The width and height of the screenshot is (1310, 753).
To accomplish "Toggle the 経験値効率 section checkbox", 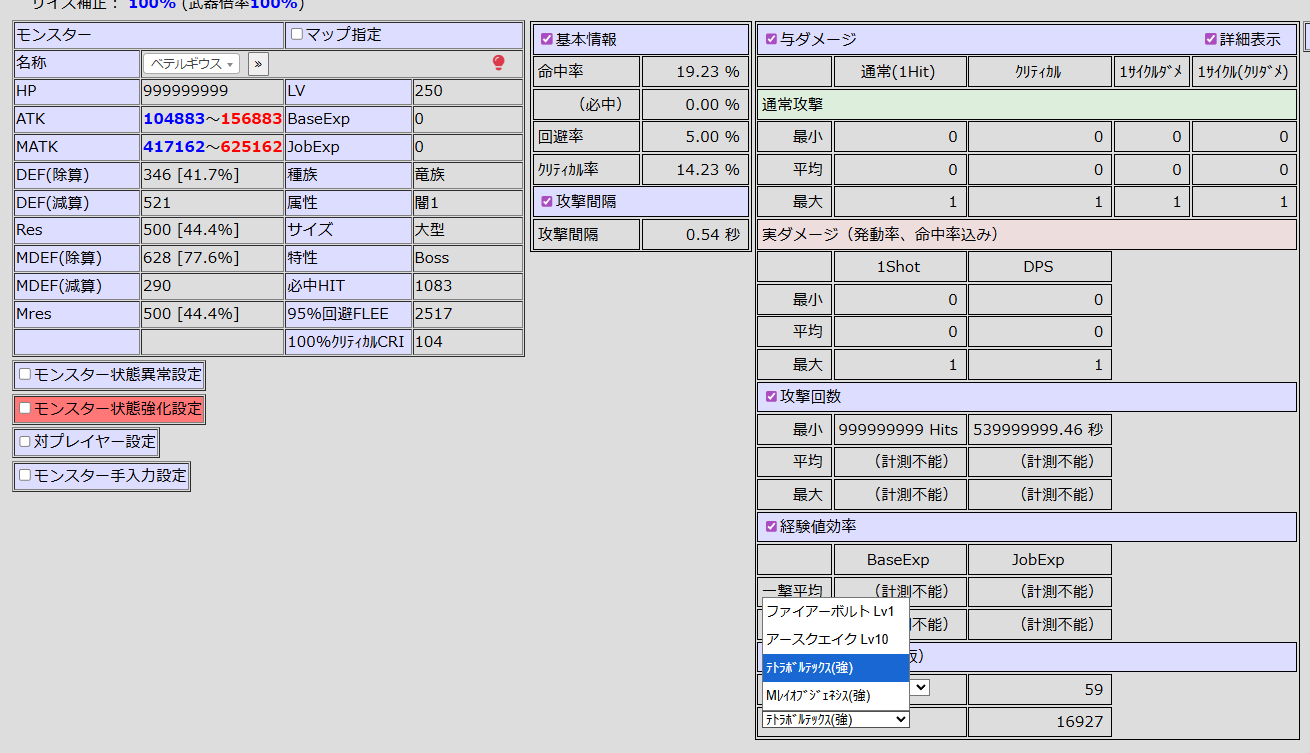I will pyautogui.click(x=771, y=527).
